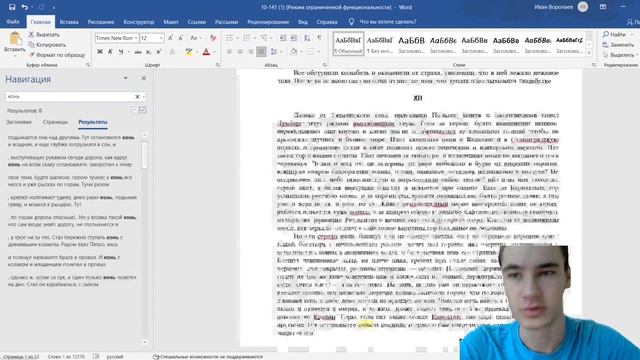Decrease paragraph indent

[283, 38]
